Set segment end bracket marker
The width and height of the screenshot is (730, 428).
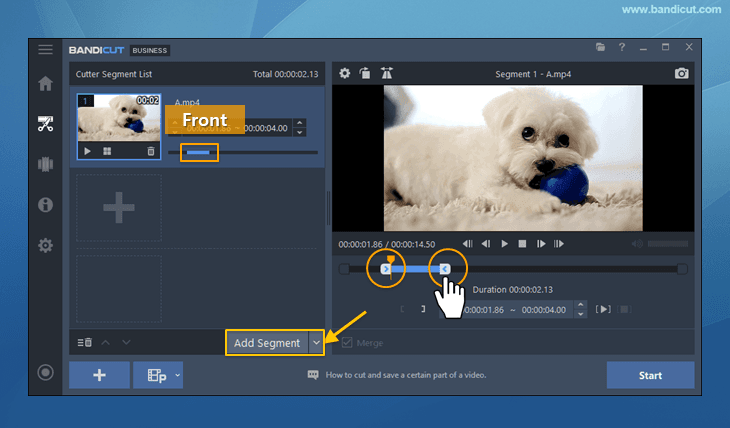pos(423,309)
